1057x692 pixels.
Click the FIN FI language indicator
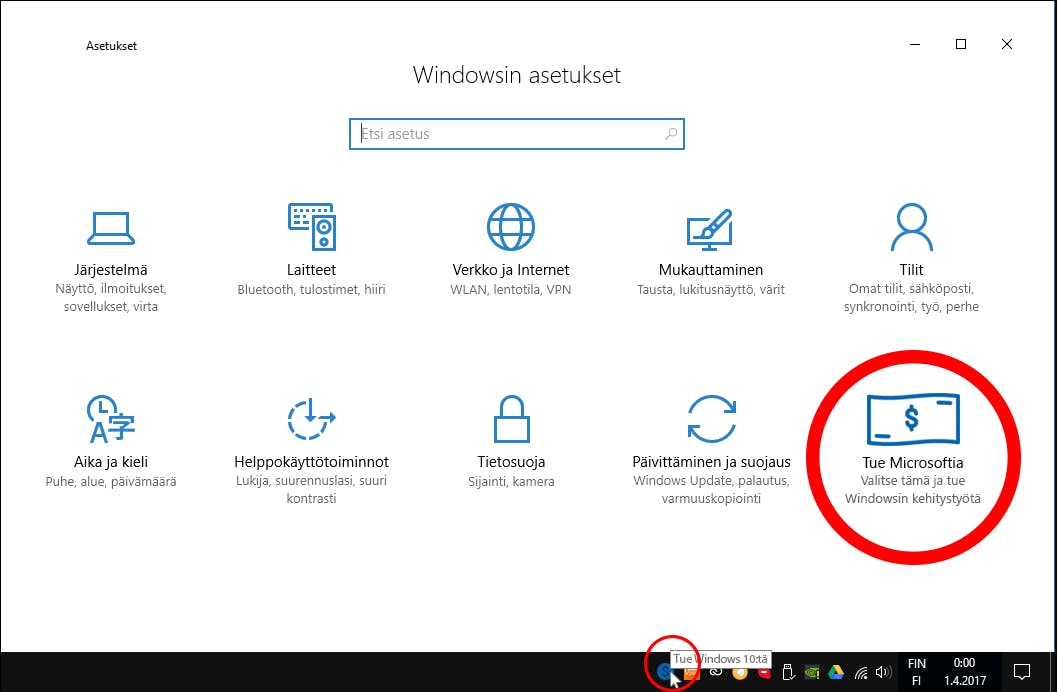coord(917,672)
